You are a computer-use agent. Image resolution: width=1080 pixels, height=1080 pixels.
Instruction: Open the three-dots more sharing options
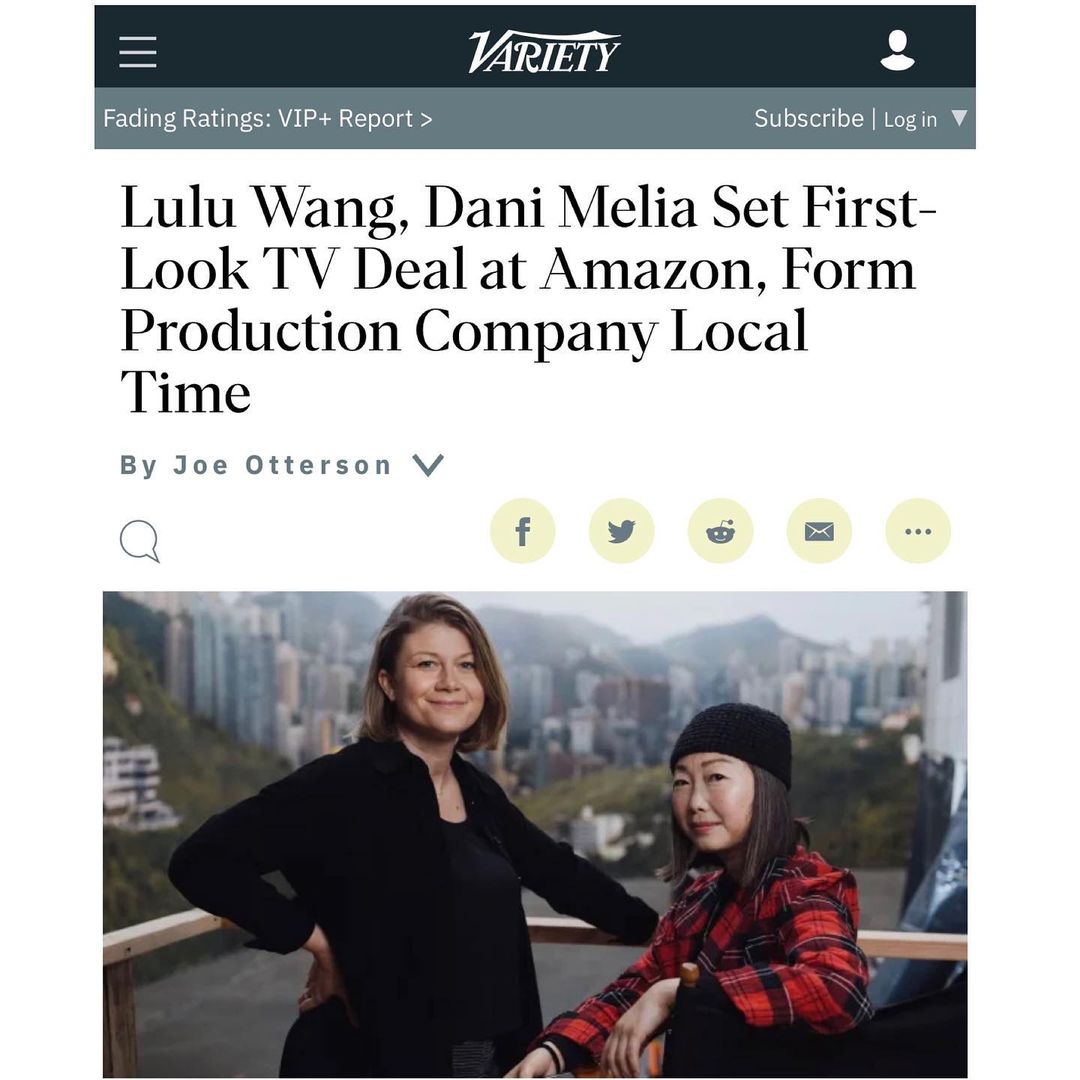(x=918, y=531)
